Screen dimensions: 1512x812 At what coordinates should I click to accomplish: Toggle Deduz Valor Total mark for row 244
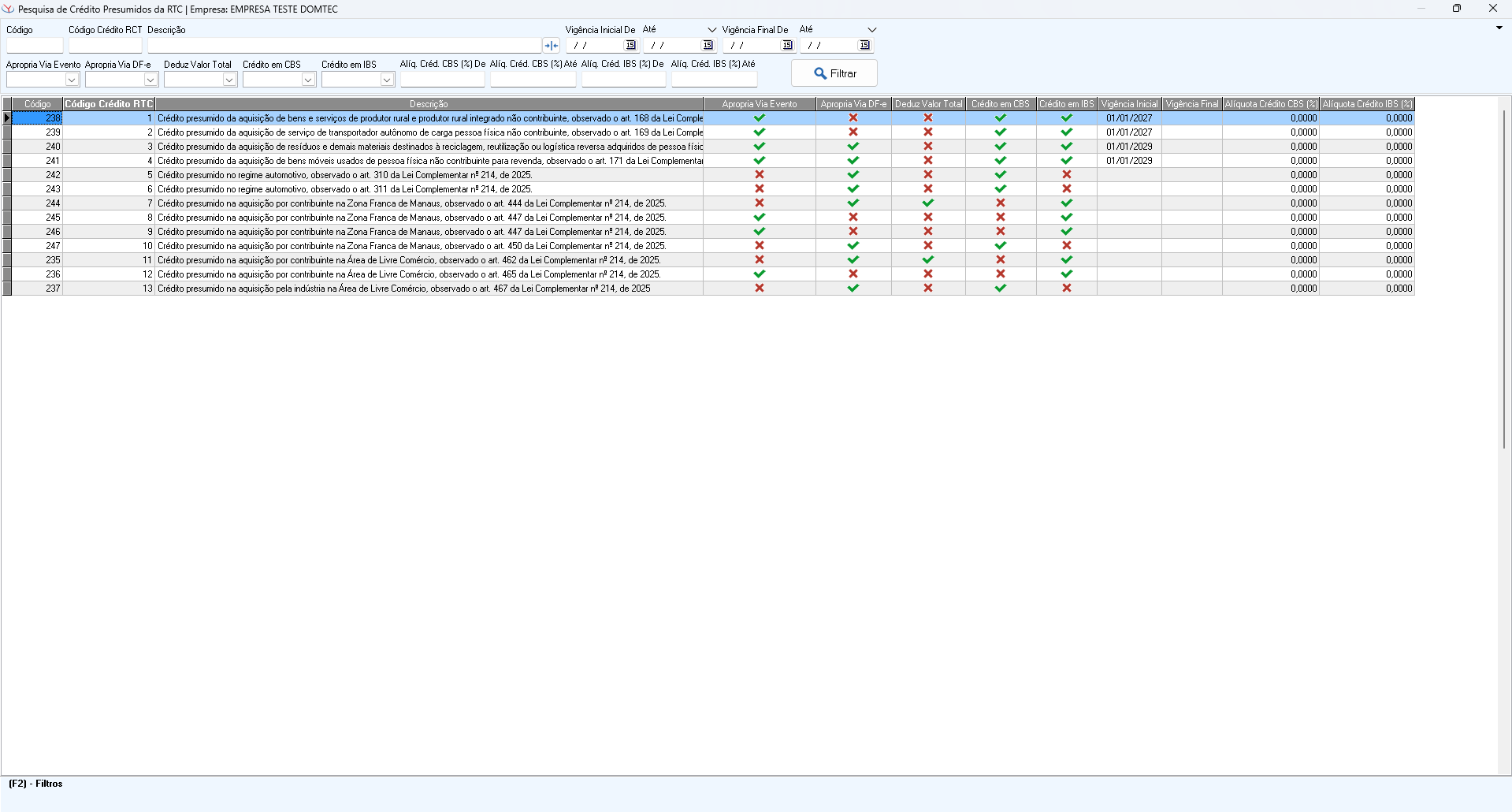pos(928,203)
